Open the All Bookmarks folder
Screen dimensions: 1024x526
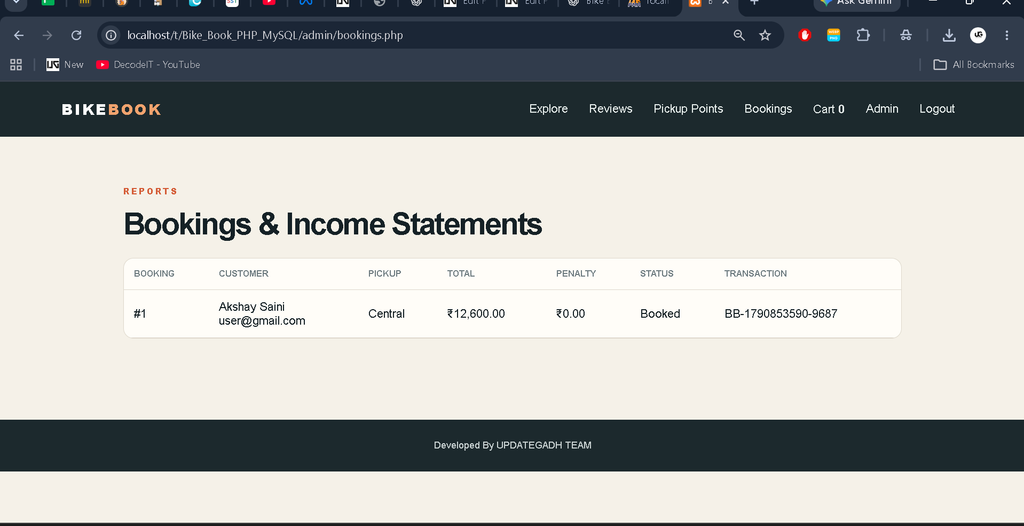point(974,65)
